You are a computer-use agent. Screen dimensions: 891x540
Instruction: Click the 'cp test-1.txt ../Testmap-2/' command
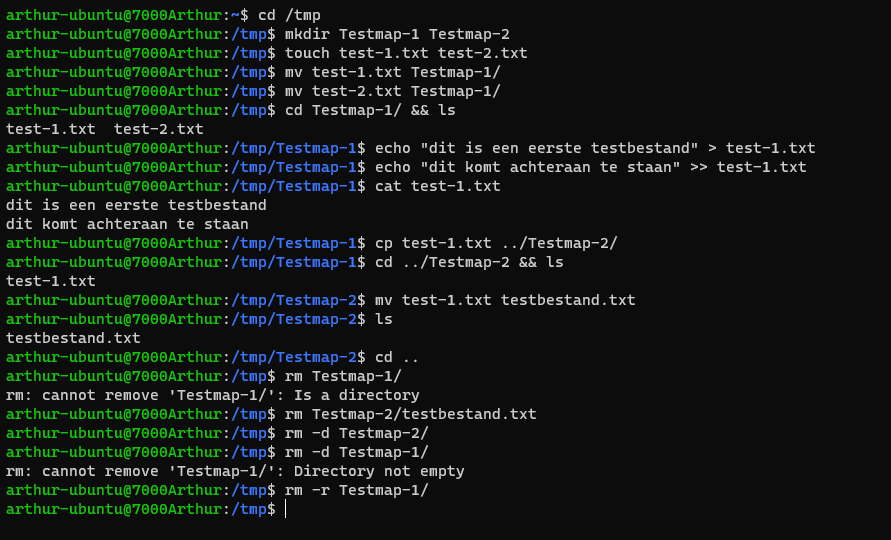[496, 243]
